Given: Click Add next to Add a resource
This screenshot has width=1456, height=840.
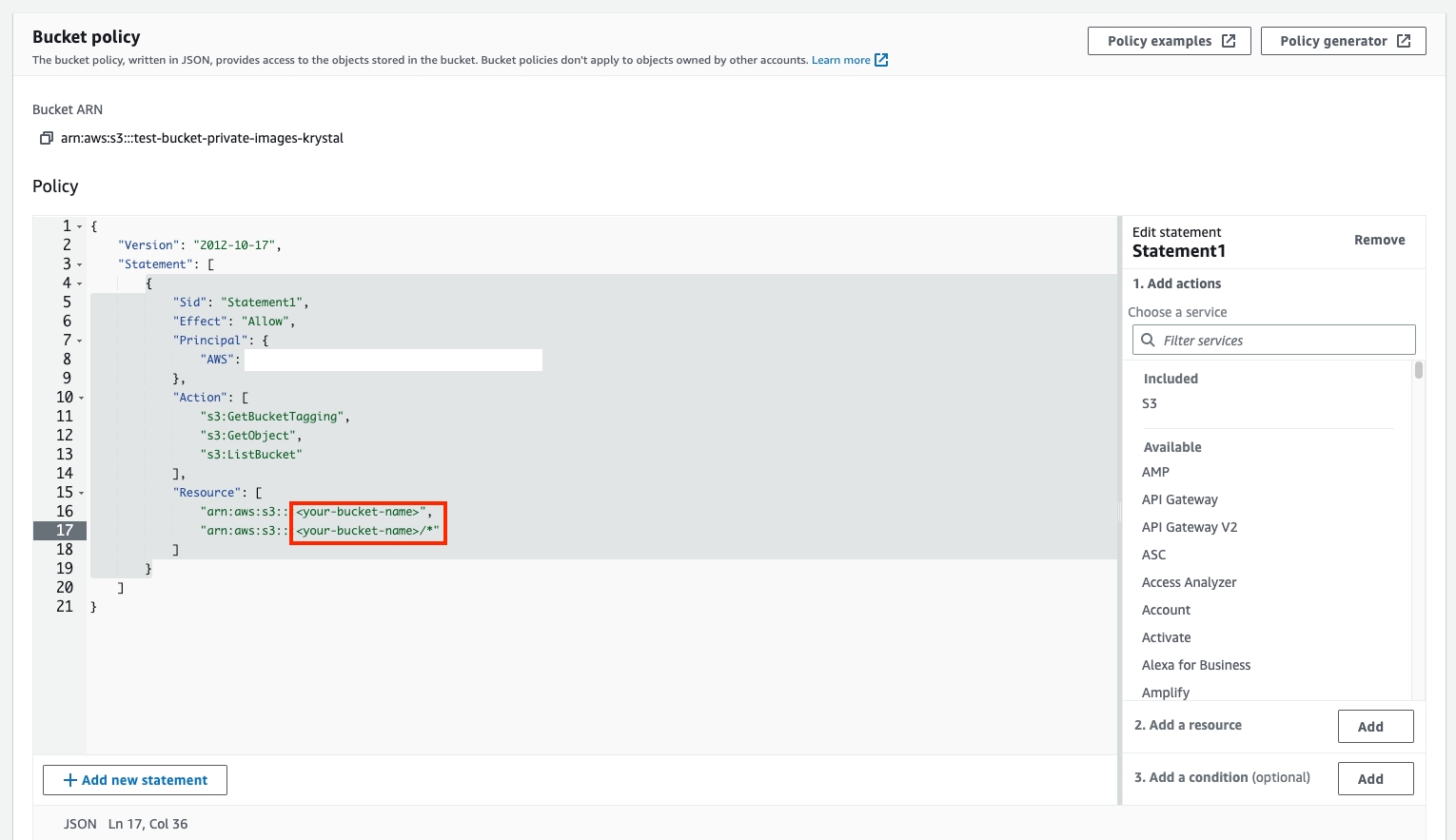Looking at the screenshot, I should click(x=1375, y=727).
